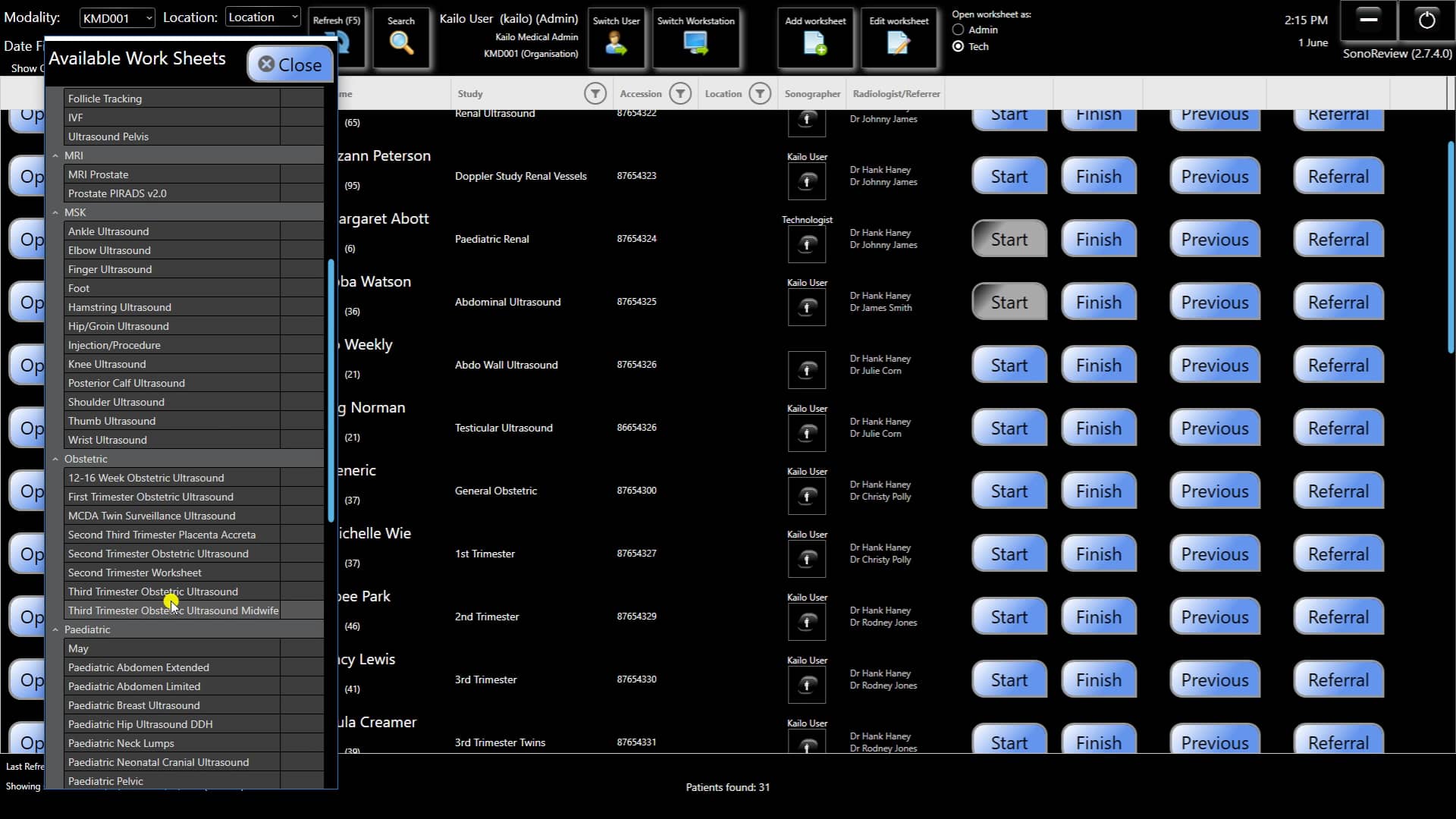The image size is (1456, 819).
Task: Click the Switch User icon
Action: (616, 38)
